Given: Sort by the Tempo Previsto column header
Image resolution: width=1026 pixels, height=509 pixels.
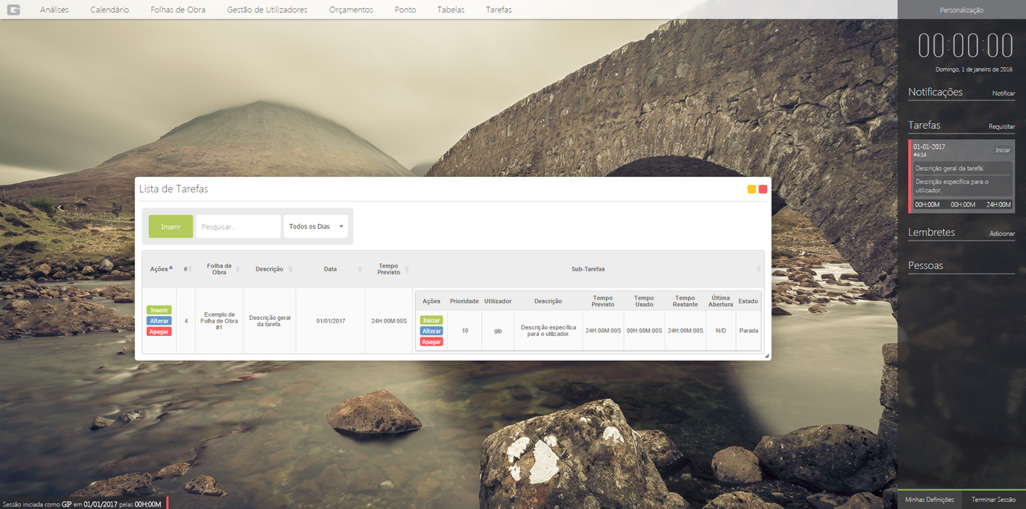Looking at the screenshot, I should click(388, 269).
